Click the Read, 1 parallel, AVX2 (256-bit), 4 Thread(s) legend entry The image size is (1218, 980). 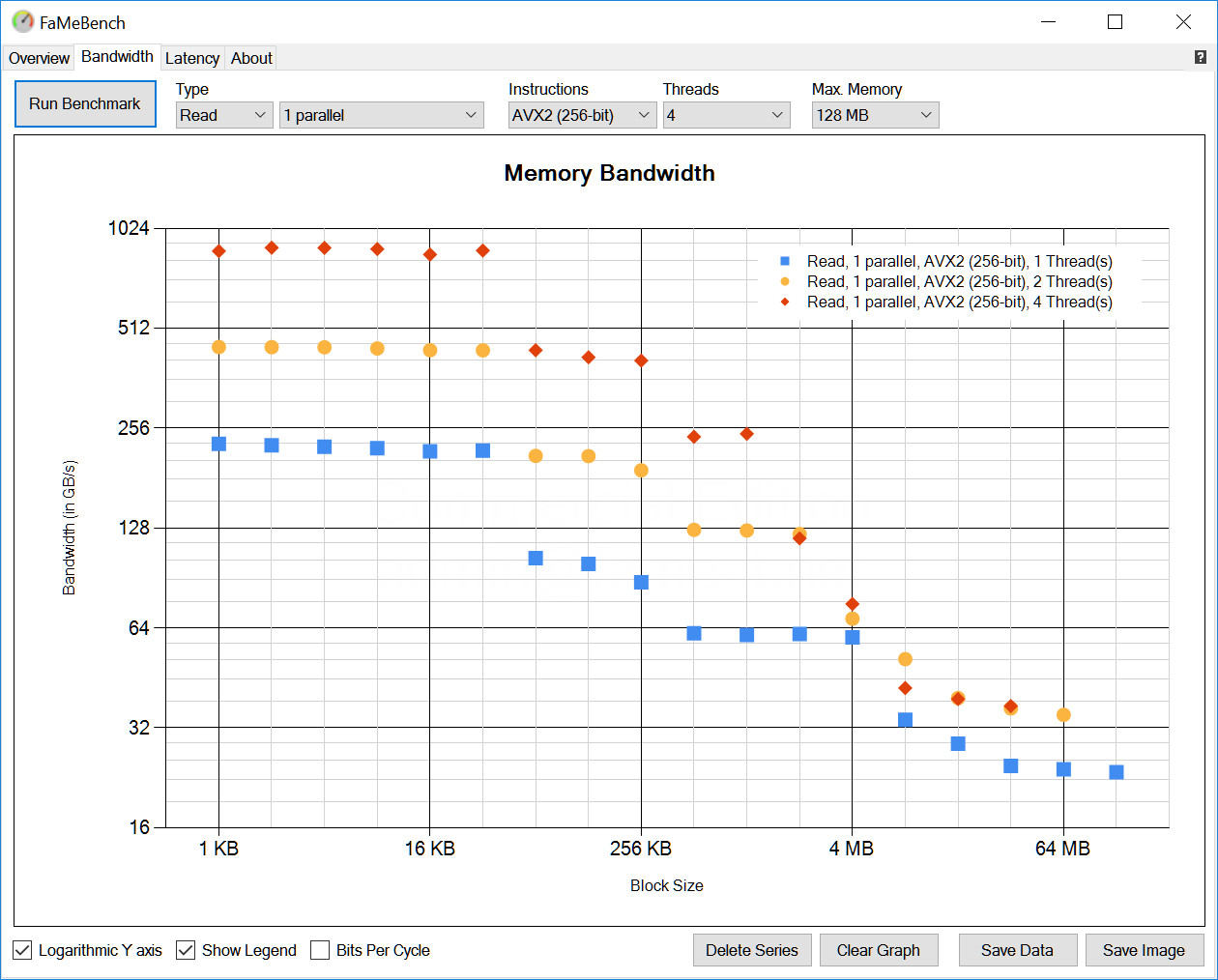coord(960,302)
